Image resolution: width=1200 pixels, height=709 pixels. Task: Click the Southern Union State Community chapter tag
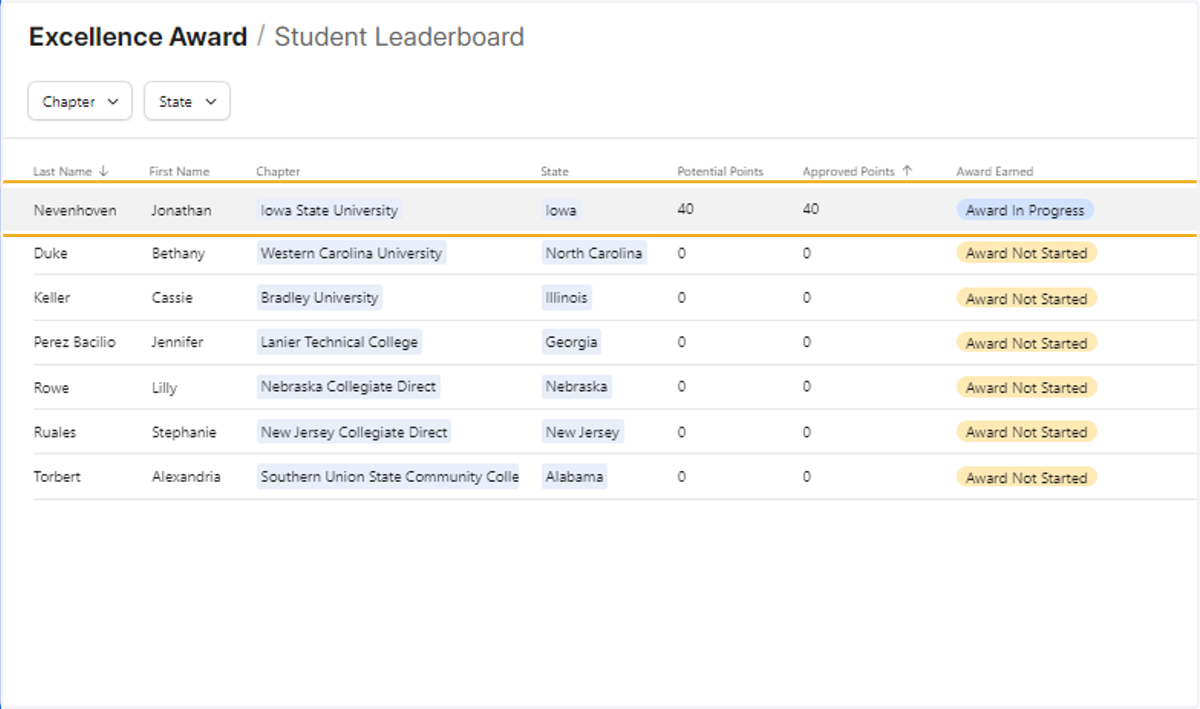pos(388,476)
